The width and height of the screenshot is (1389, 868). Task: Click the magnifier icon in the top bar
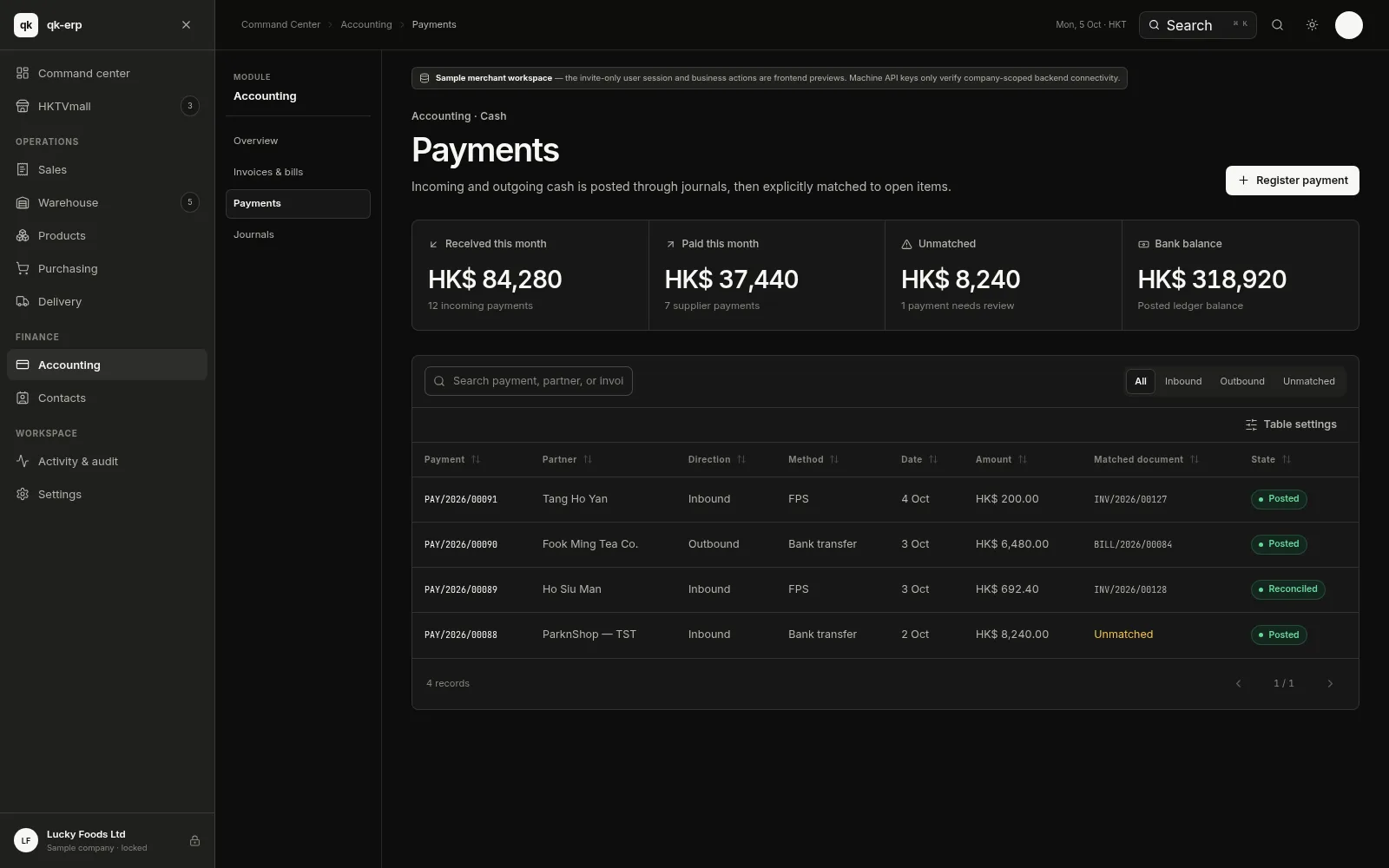tap(1277, 25)
